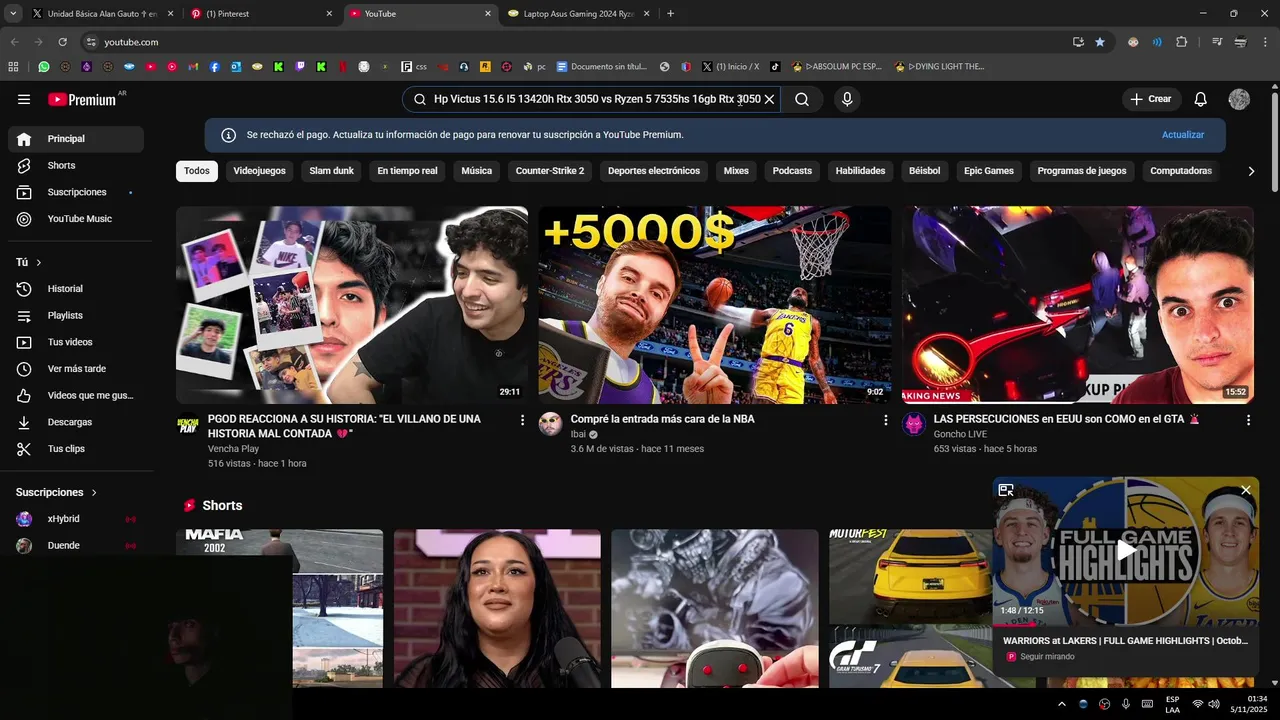Select the En tiempo real chip

[407, 171]
